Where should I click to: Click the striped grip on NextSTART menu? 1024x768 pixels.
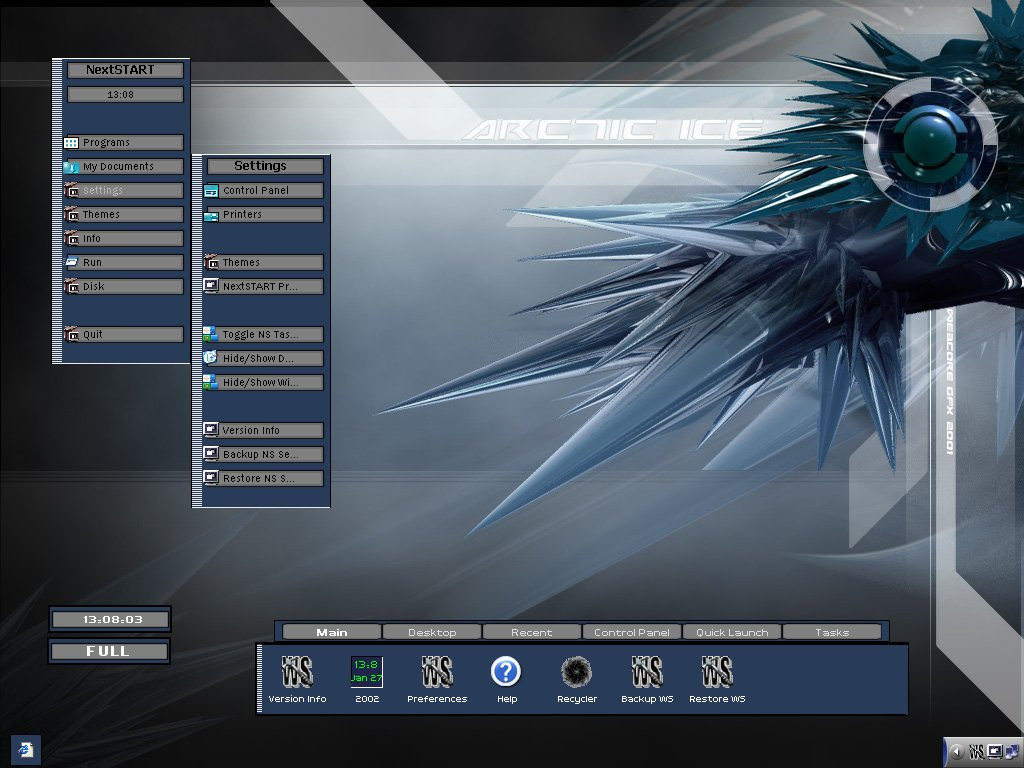tap(57, 211)
